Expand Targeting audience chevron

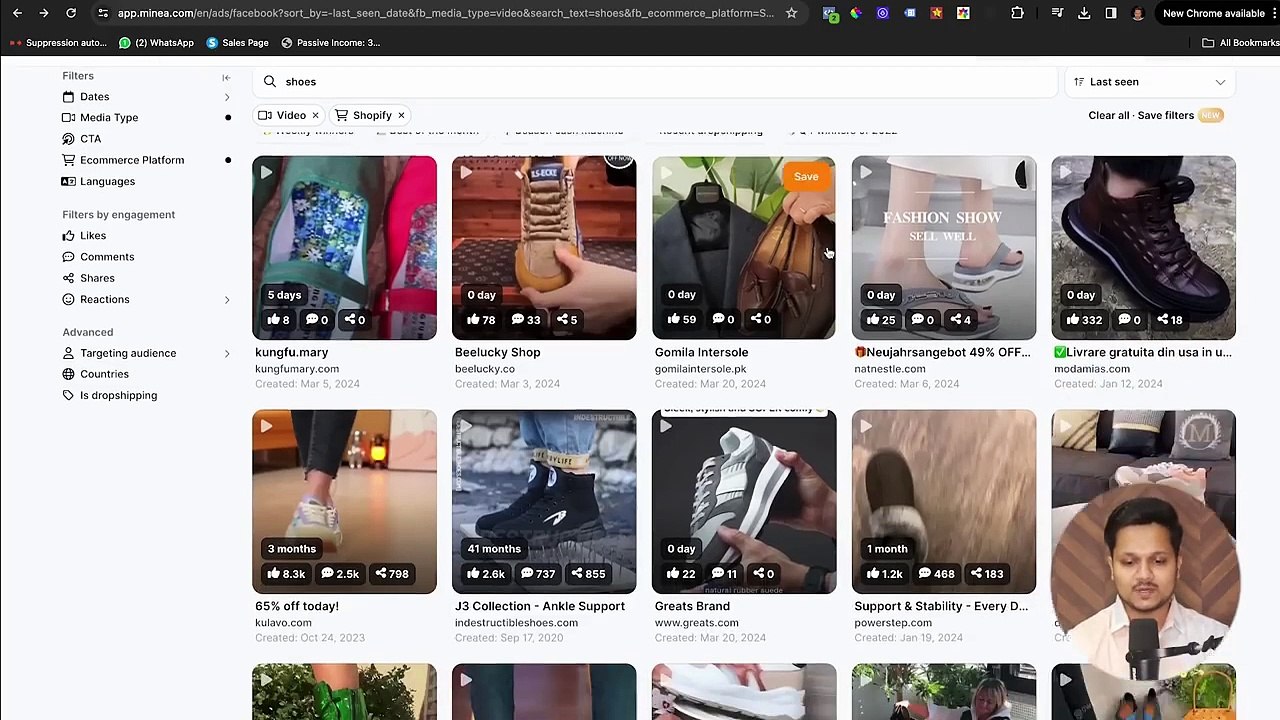click(x=227, y=353)
